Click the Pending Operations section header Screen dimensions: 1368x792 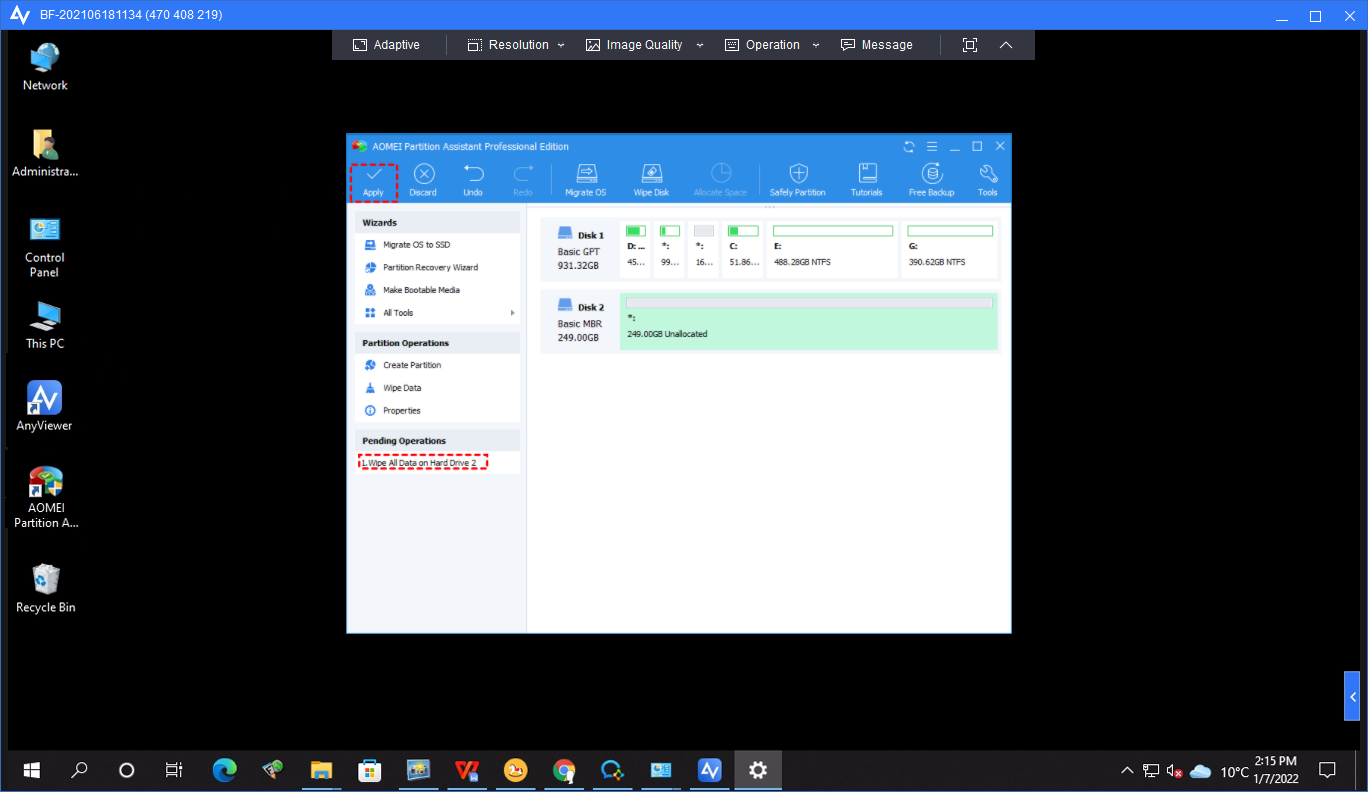coord(438,441)
